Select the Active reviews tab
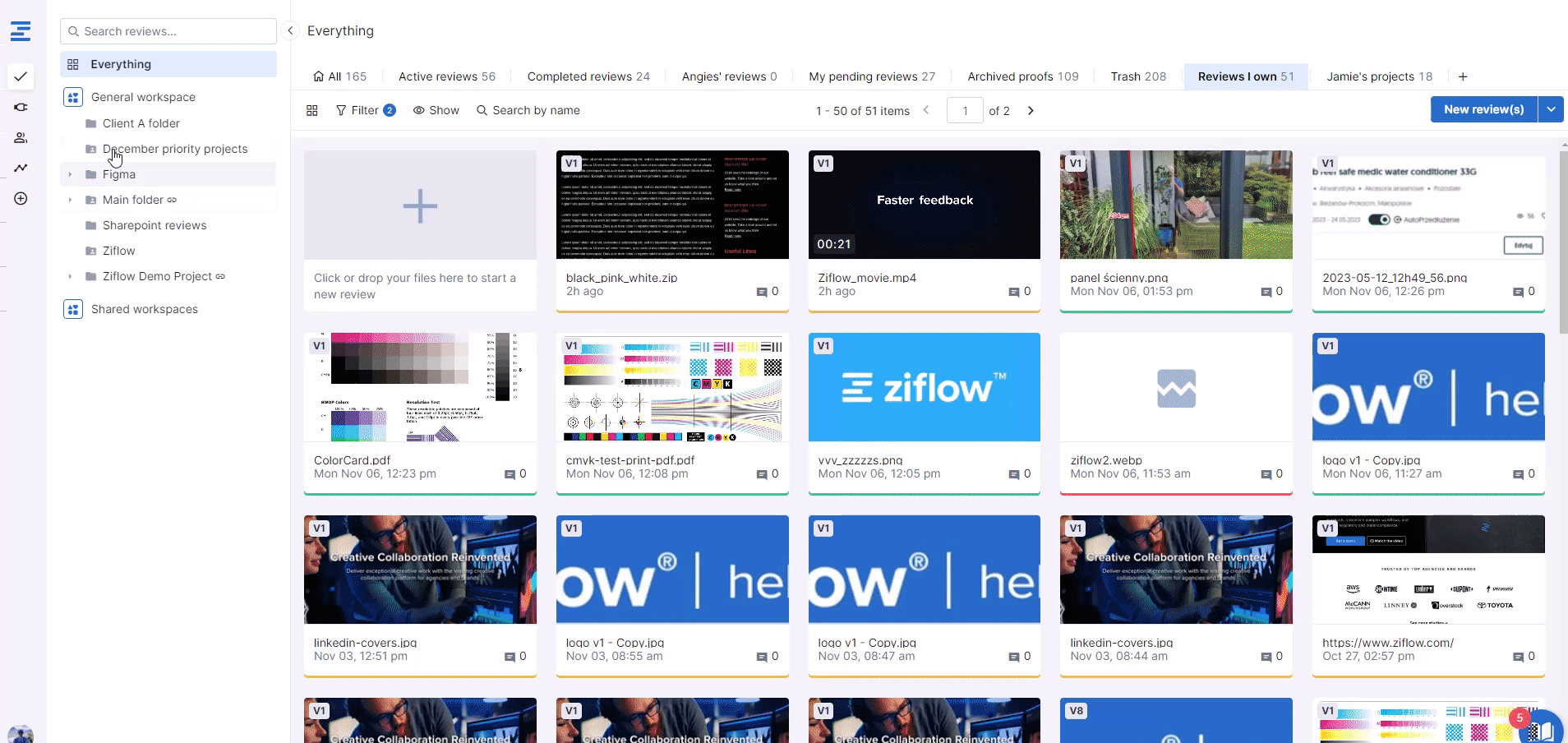Screen dimensions: 1568x743 click(x=446, y=76)
